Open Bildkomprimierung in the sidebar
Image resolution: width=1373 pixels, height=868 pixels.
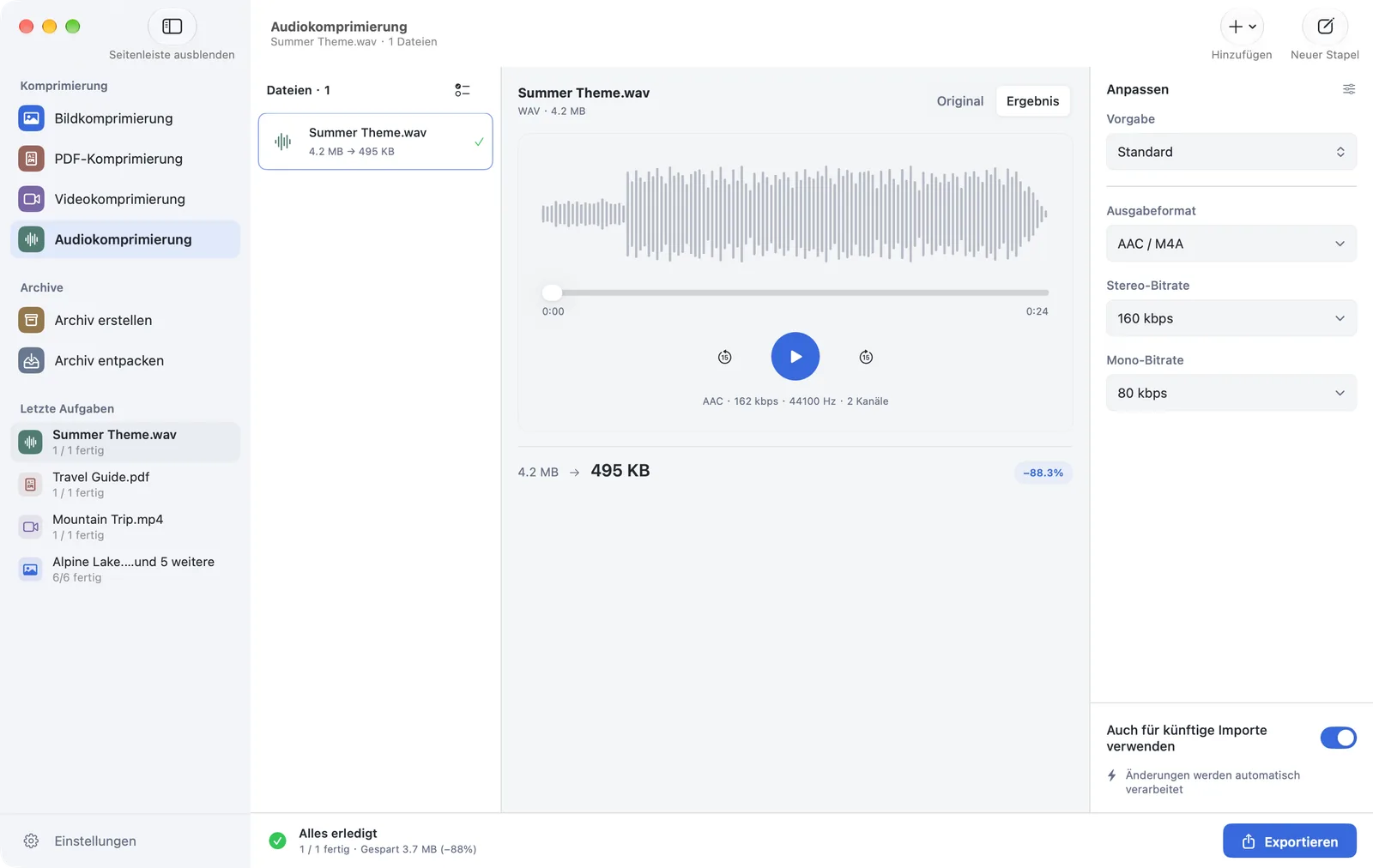tap(125, 118)
